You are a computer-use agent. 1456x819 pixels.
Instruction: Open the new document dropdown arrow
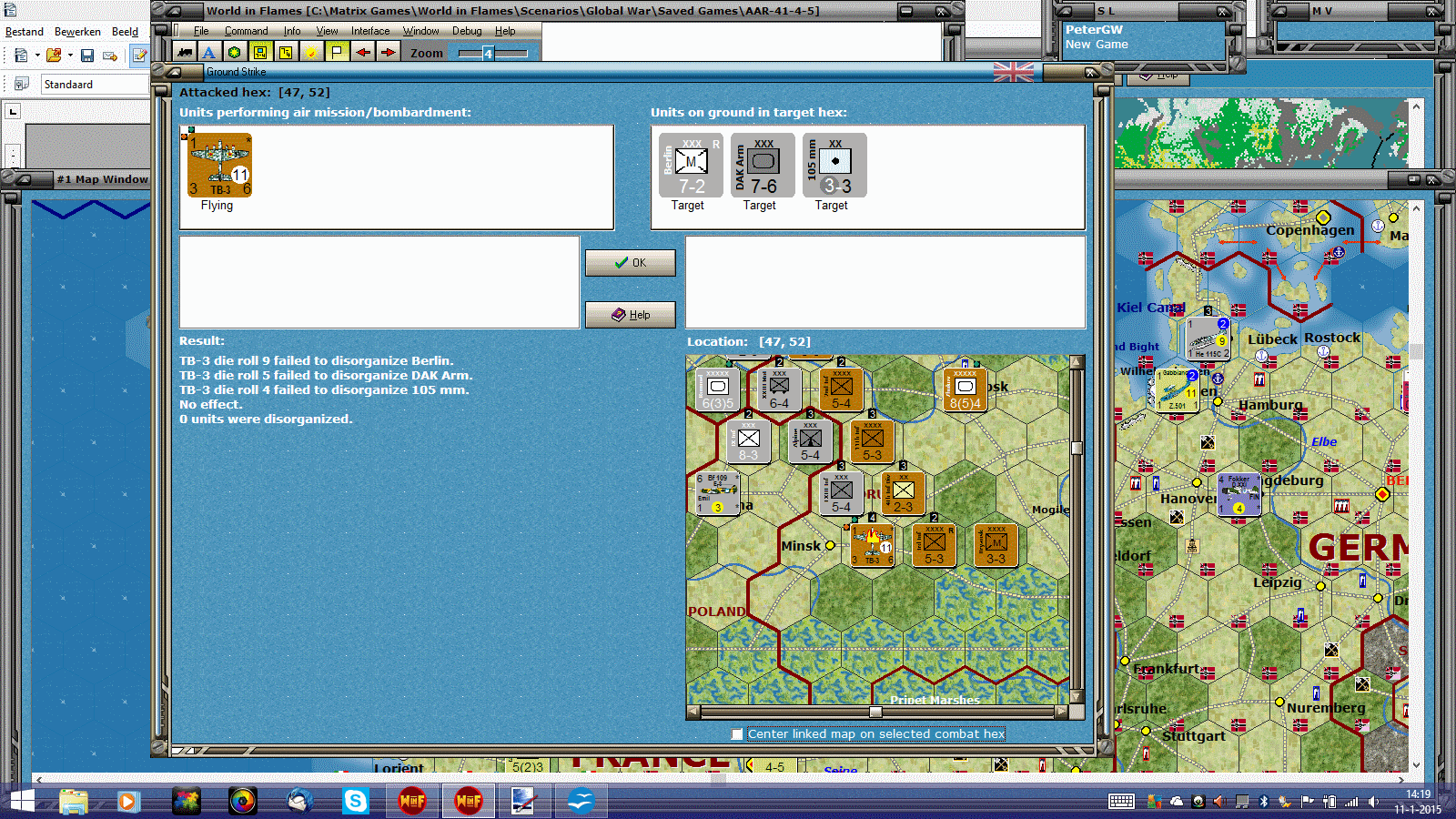(37, 56)
